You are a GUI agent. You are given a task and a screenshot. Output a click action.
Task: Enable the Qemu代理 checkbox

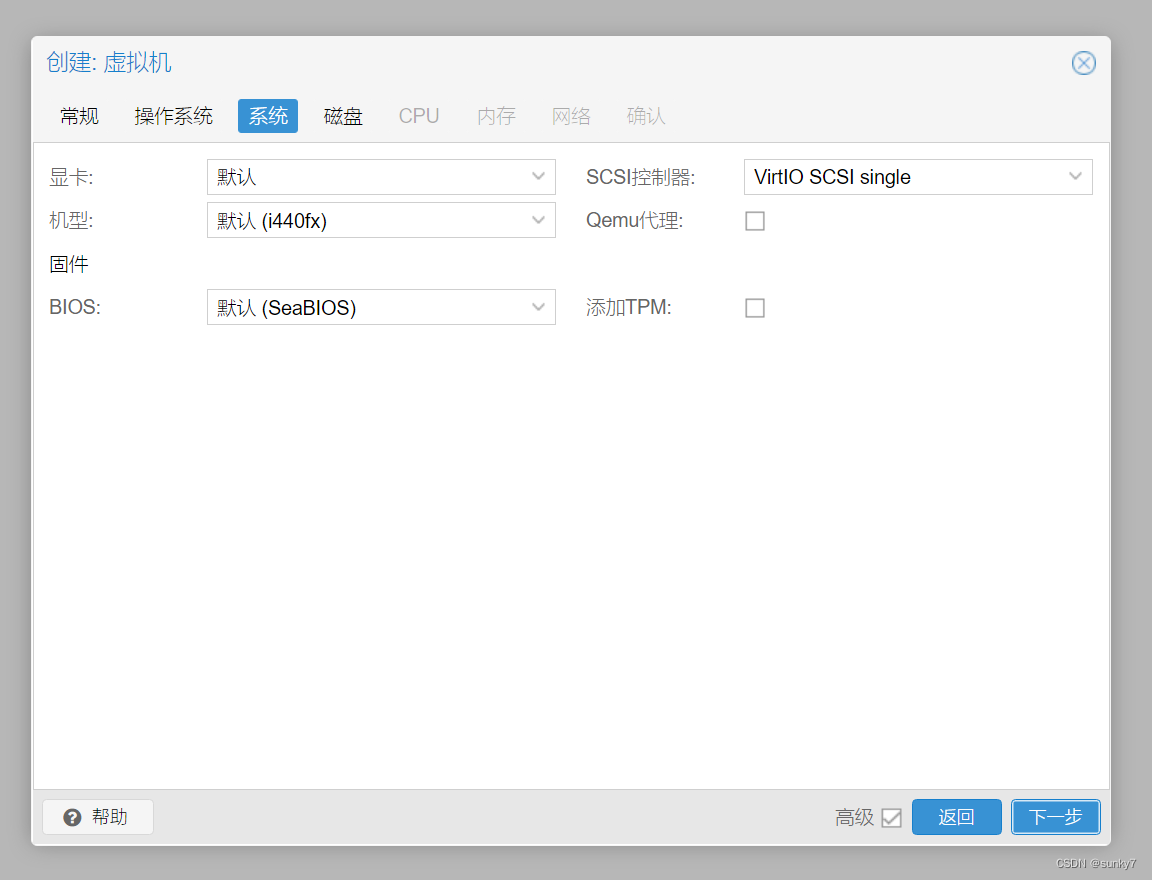tap(755, 221)
